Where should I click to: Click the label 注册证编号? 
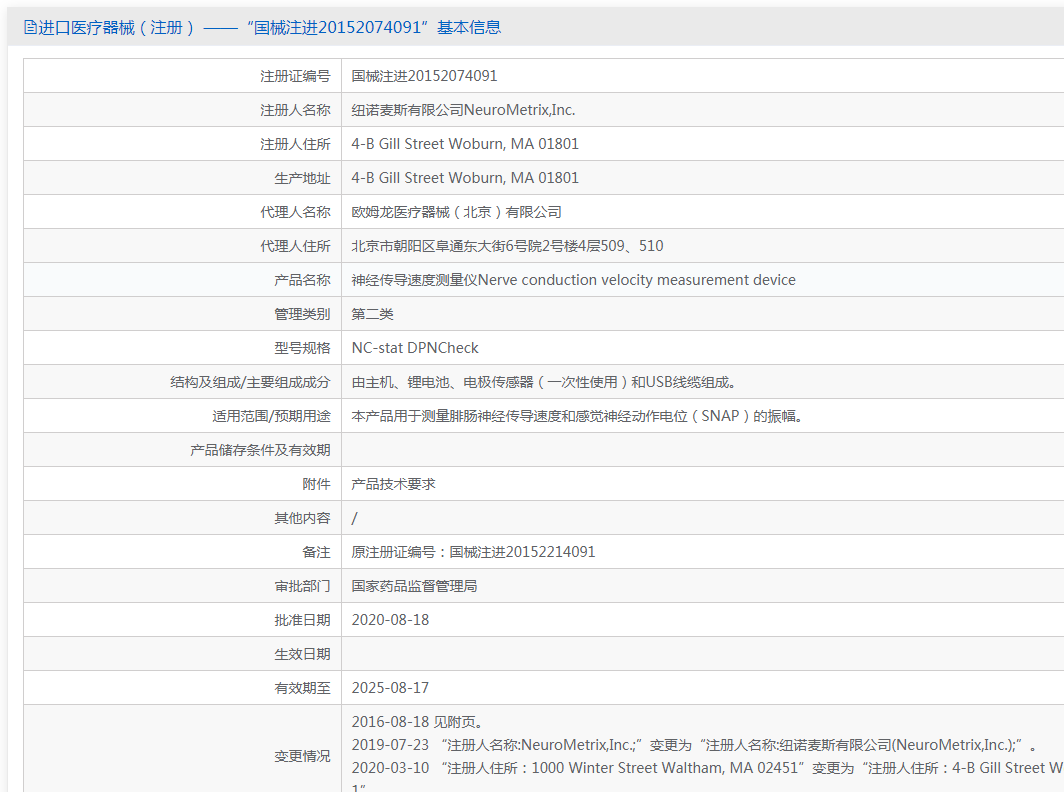tap(295, 76)
